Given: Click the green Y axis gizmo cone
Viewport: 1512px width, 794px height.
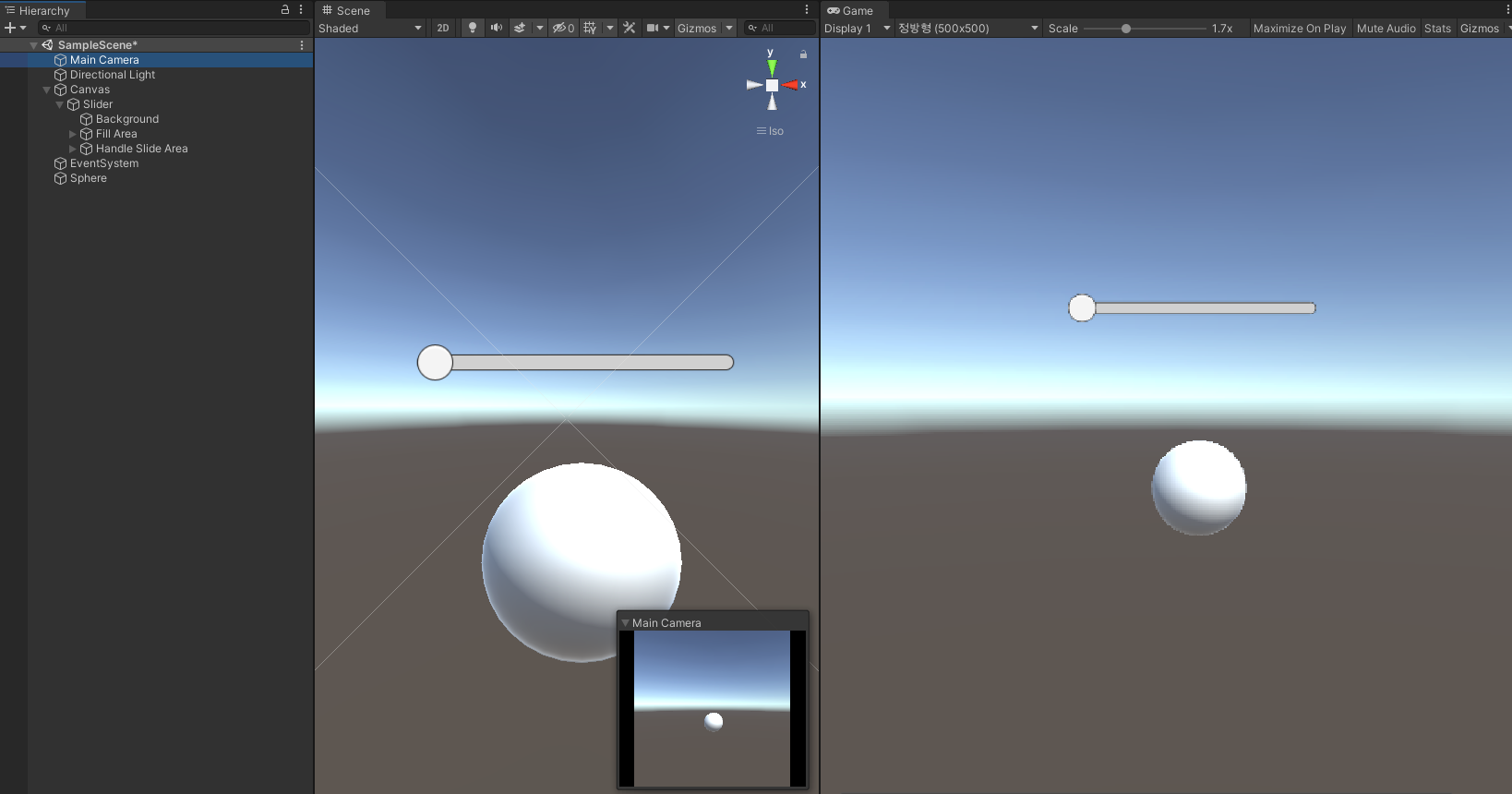Looking at the screenshot, I should pos(772,67).
